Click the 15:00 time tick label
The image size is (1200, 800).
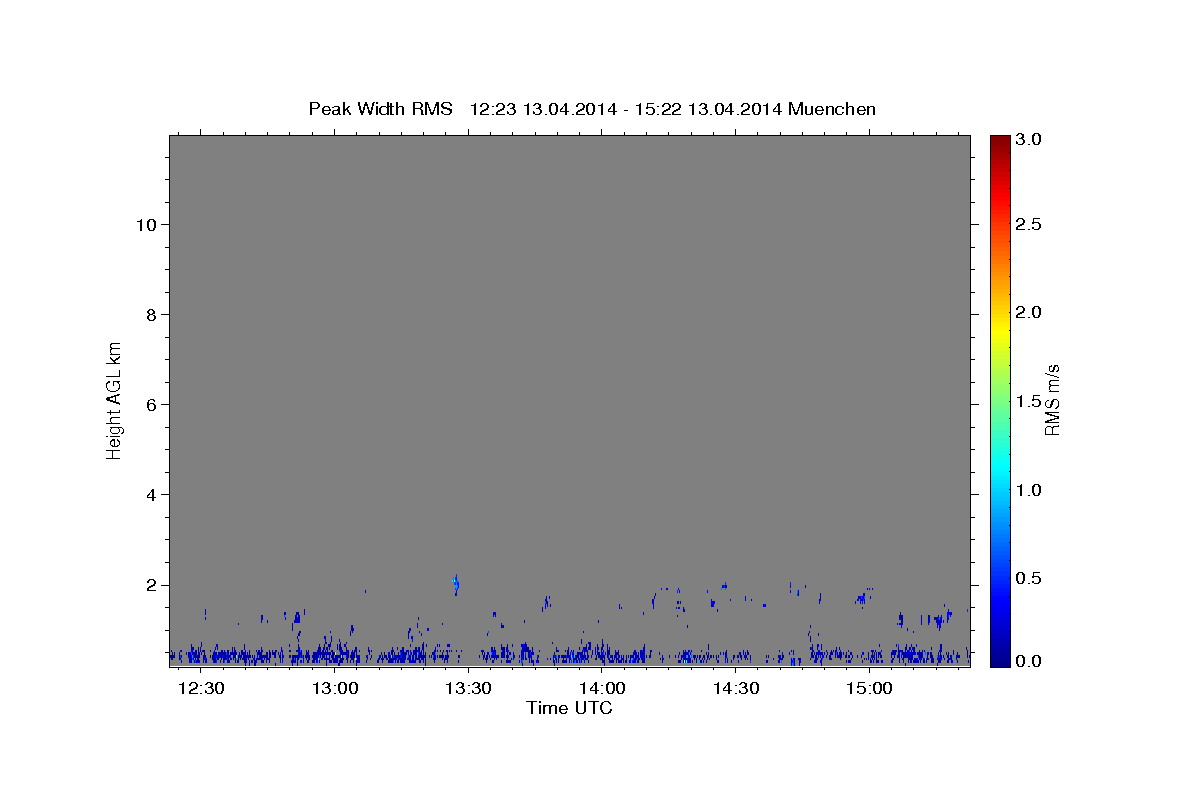869,689
